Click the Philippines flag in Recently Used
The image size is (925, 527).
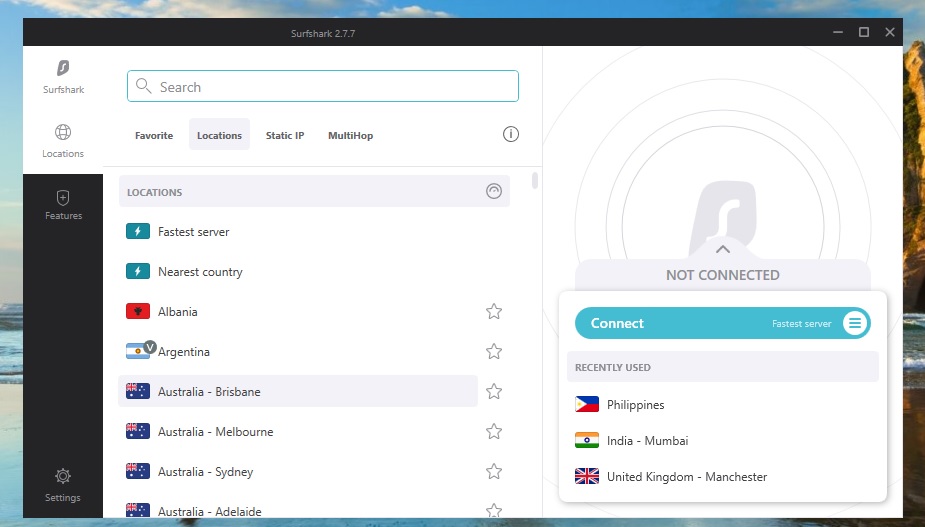tap(587, 404)
